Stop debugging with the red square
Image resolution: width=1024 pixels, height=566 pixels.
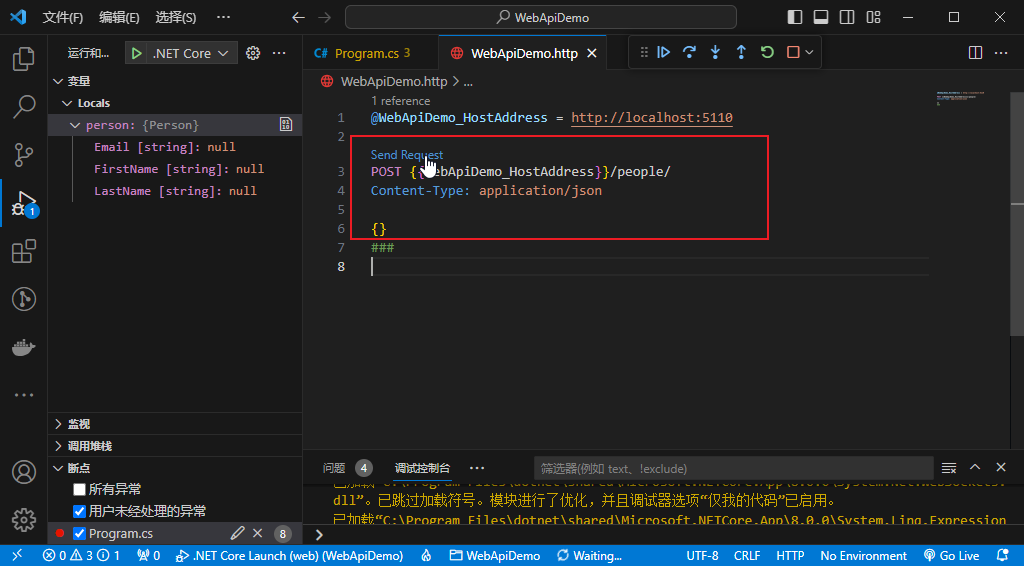point(793,53)
